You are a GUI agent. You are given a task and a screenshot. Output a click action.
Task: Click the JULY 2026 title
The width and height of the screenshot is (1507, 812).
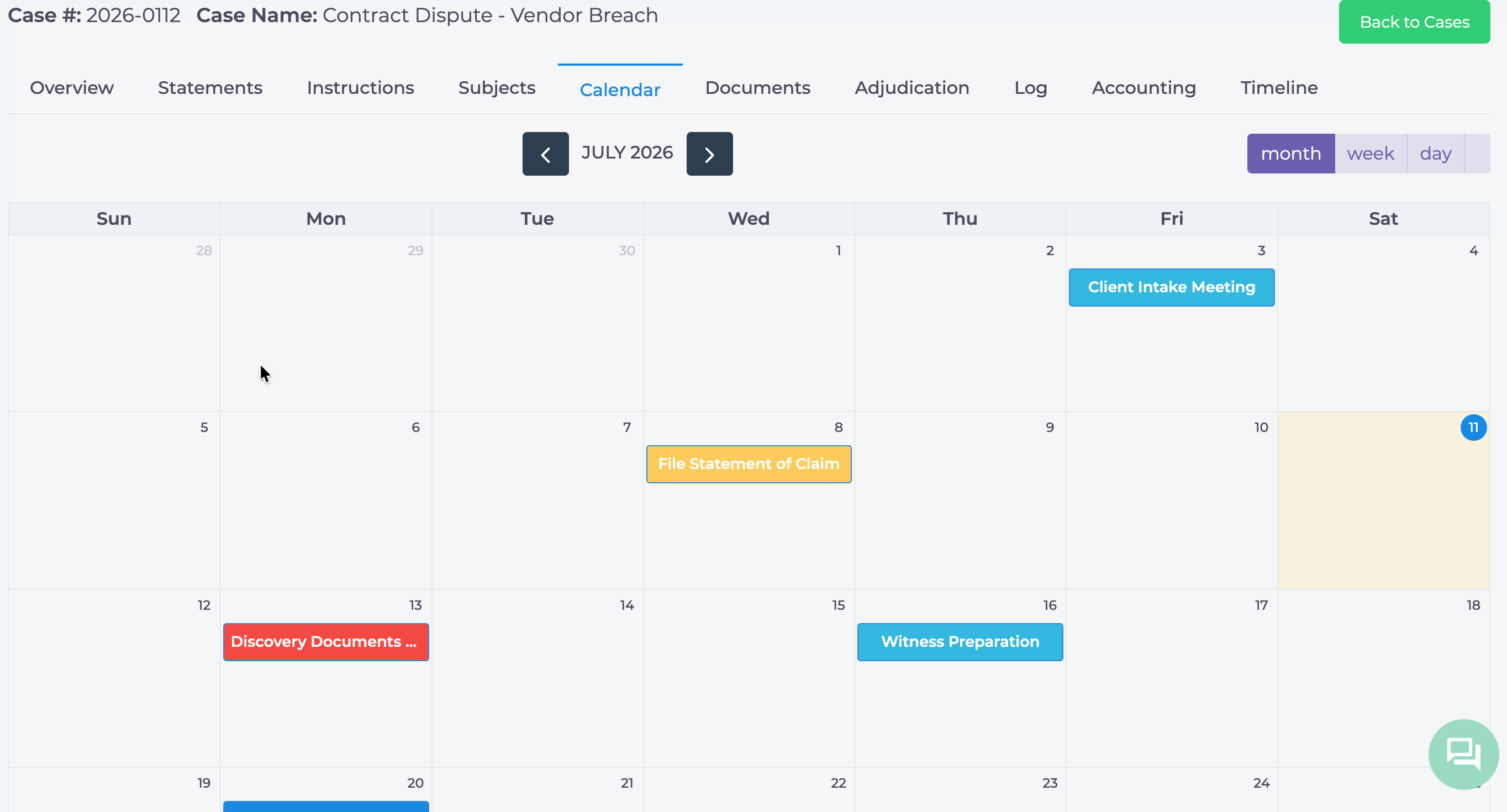pyautogui.click(x=626, y=152)
